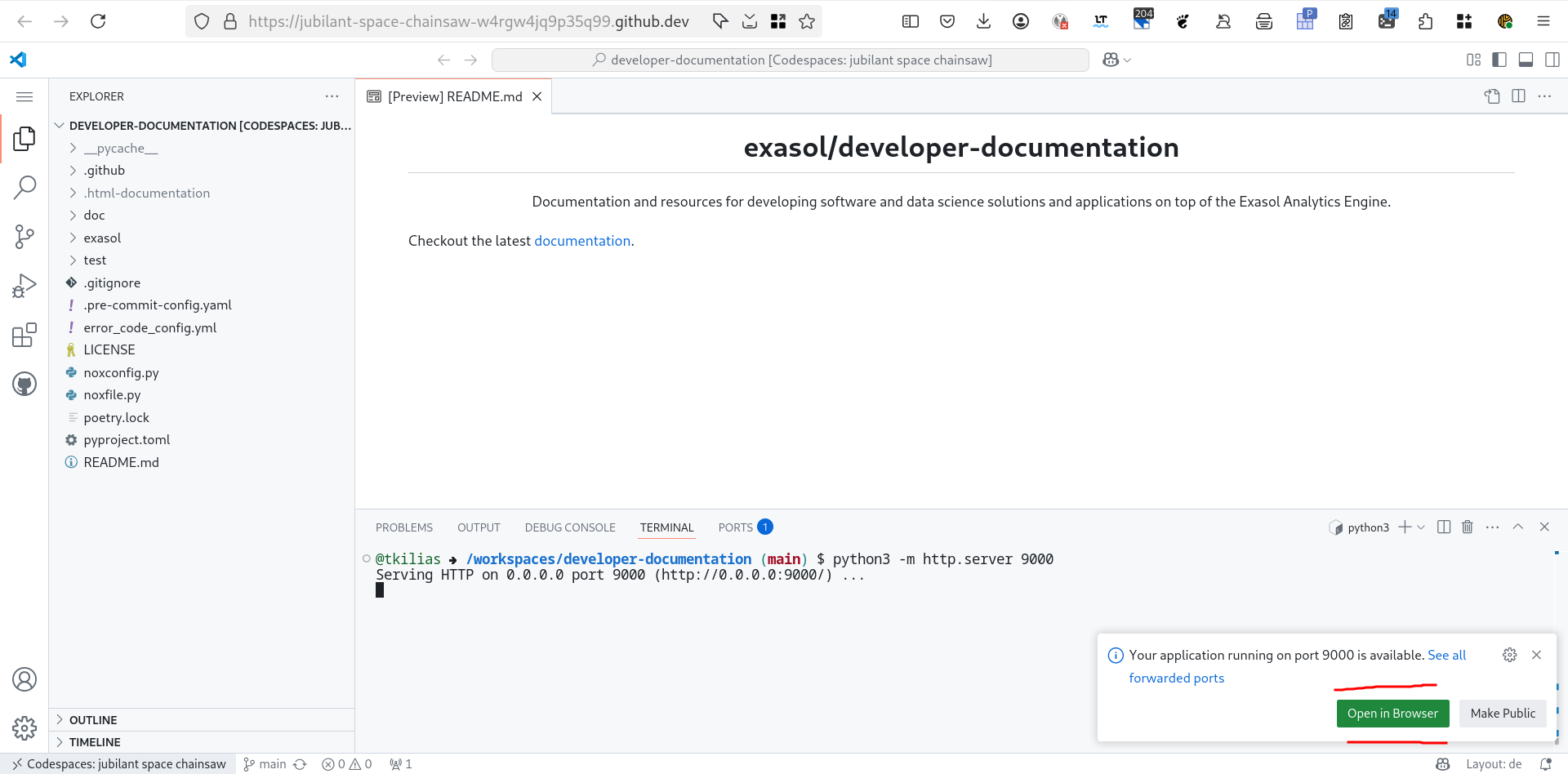Screen dimensions: 1568x774
Task: Open .pre-commit-config.yaml file
Action: coord(202,305)
